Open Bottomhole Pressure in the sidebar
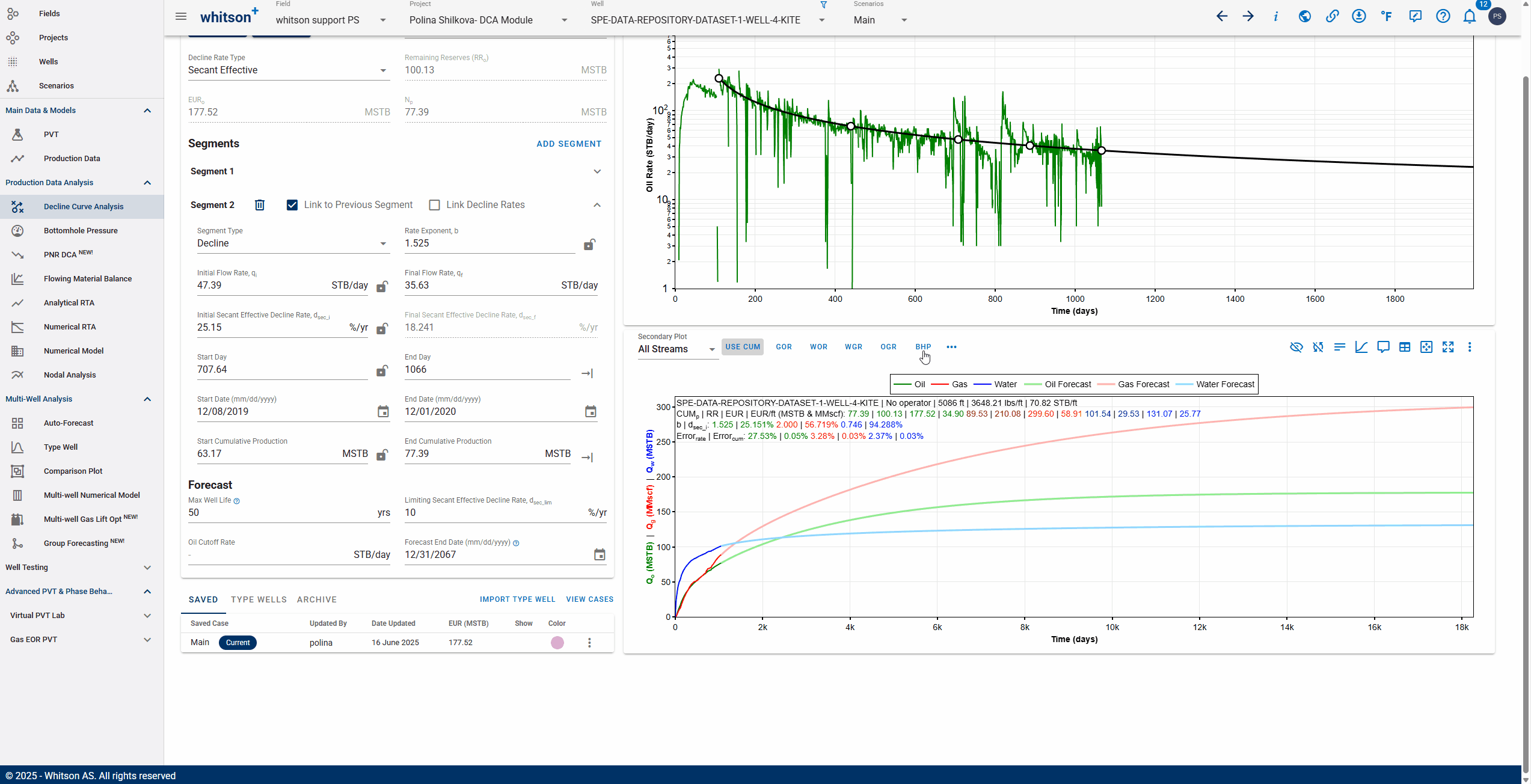Screen dimensions: 1531x784 pos(81,230)
